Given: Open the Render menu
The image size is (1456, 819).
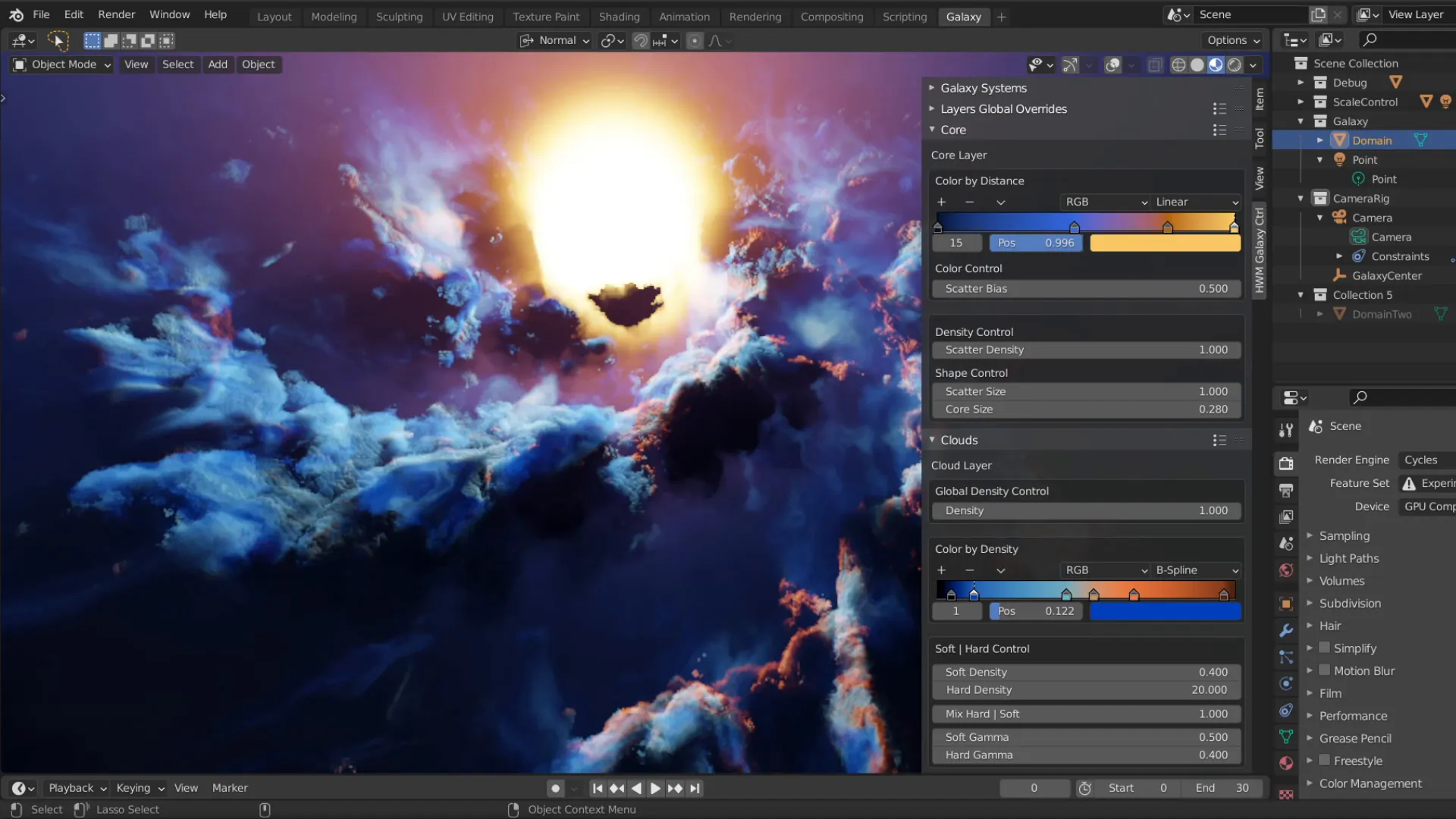Looking at the screenshot, I should click(116, 14).
